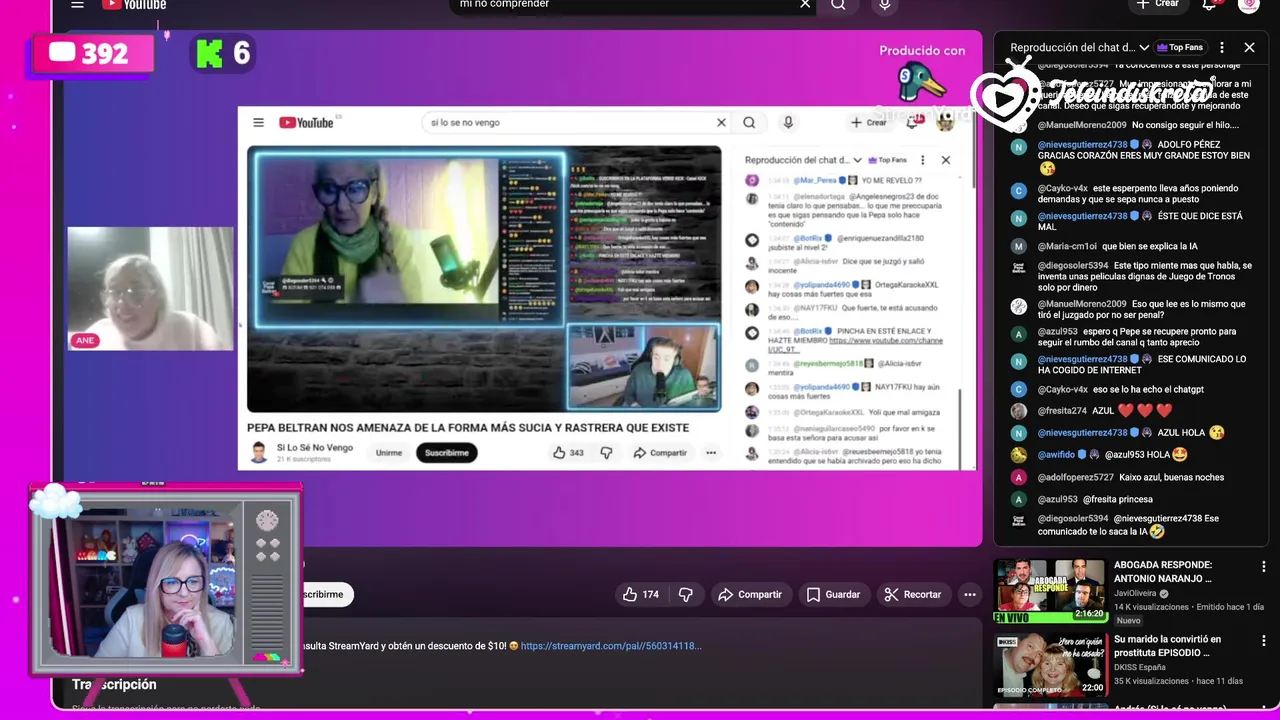Open Si Lo Sé No Vengo channel avatar
The image size is (1280, 720).
(x=259, y=453)
